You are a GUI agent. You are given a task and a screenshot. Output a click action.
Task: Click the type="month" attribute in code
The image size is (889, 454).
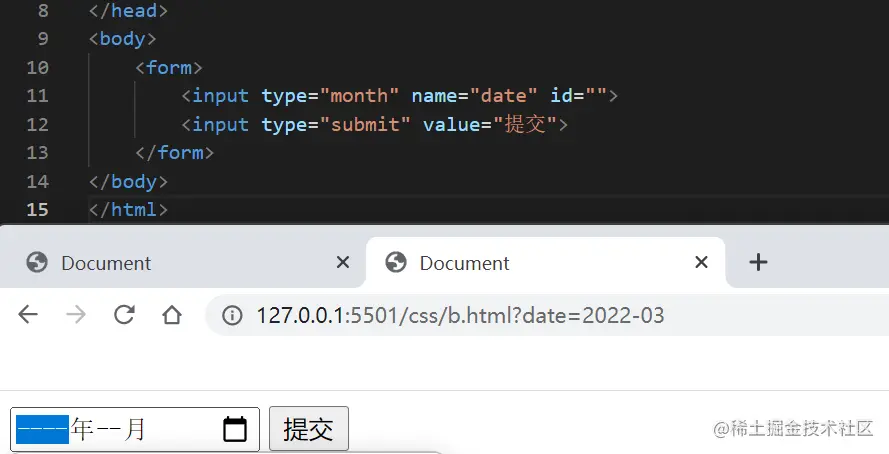click(x=330, y=96)
